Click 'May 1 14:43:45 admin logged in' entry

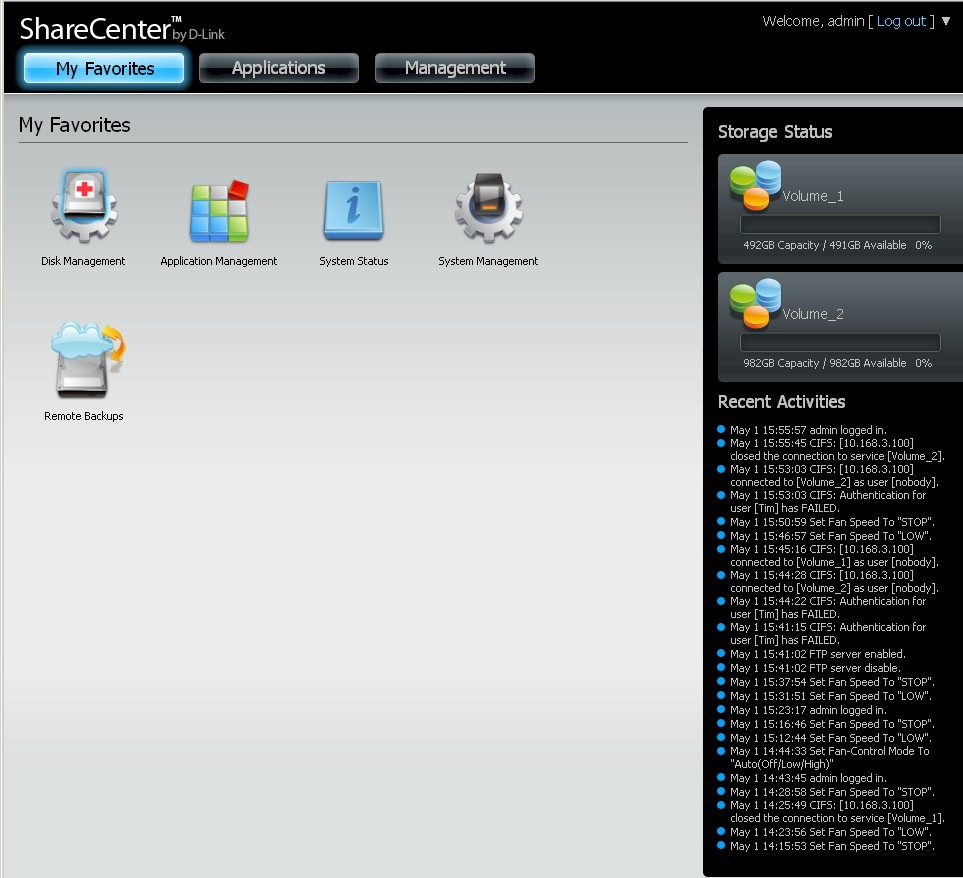point(808,778)
